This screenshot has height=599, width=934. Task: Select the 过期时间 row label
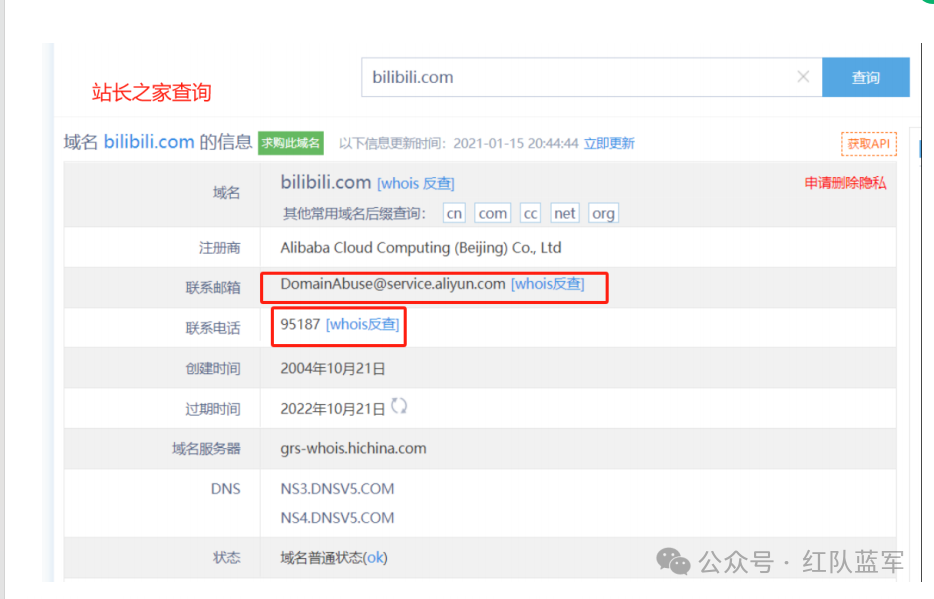tap(213, 409)
